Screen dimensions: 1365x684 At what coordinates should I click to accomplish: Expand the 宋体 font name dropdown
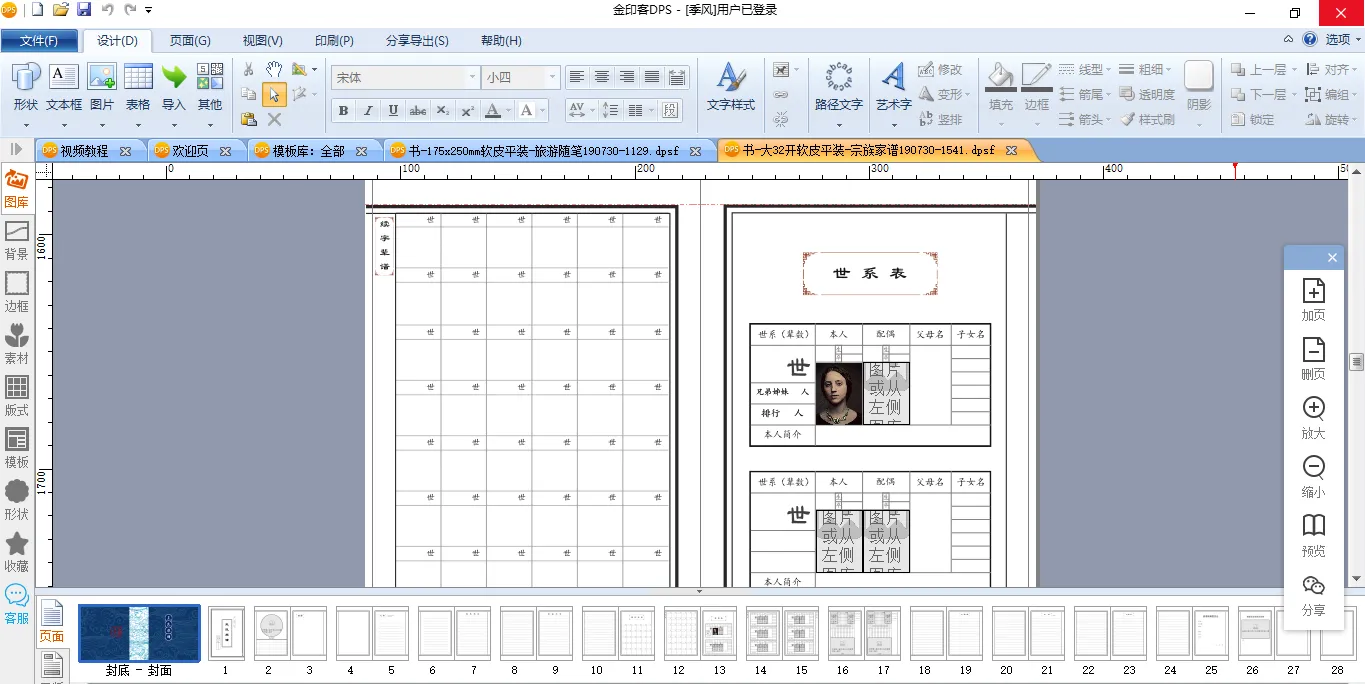tap(472, 77)
